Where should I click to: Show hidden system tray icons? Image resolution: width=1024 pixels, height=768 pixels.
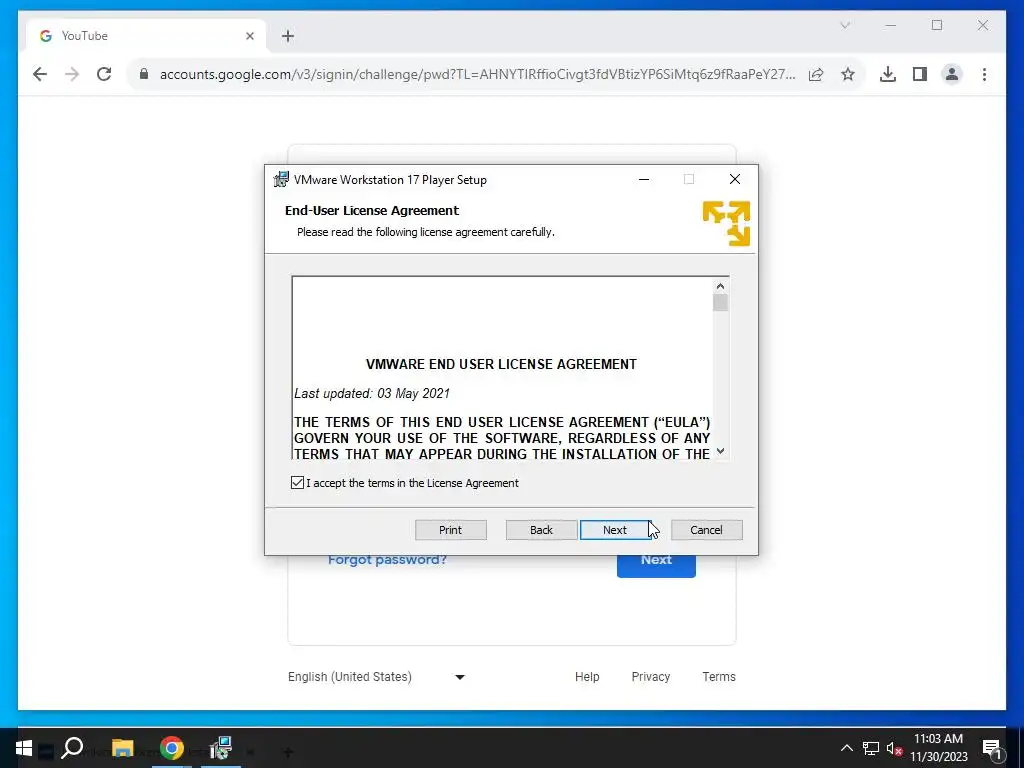[x=846, y=748]
